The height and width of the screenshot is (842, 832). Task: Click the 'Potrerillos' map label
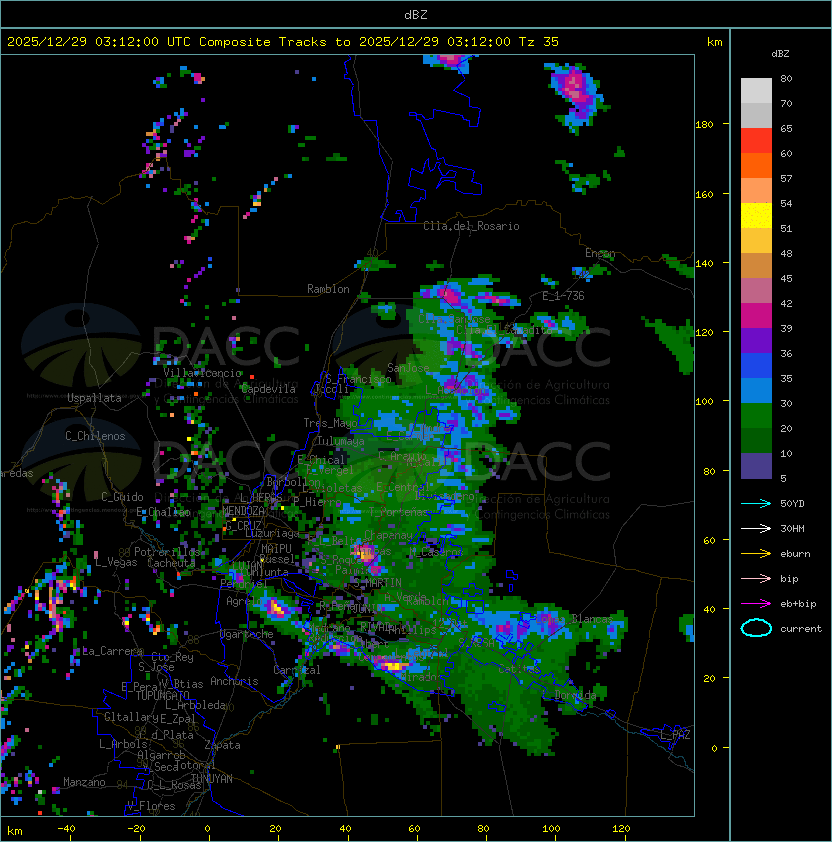click(x=167, y=551)
